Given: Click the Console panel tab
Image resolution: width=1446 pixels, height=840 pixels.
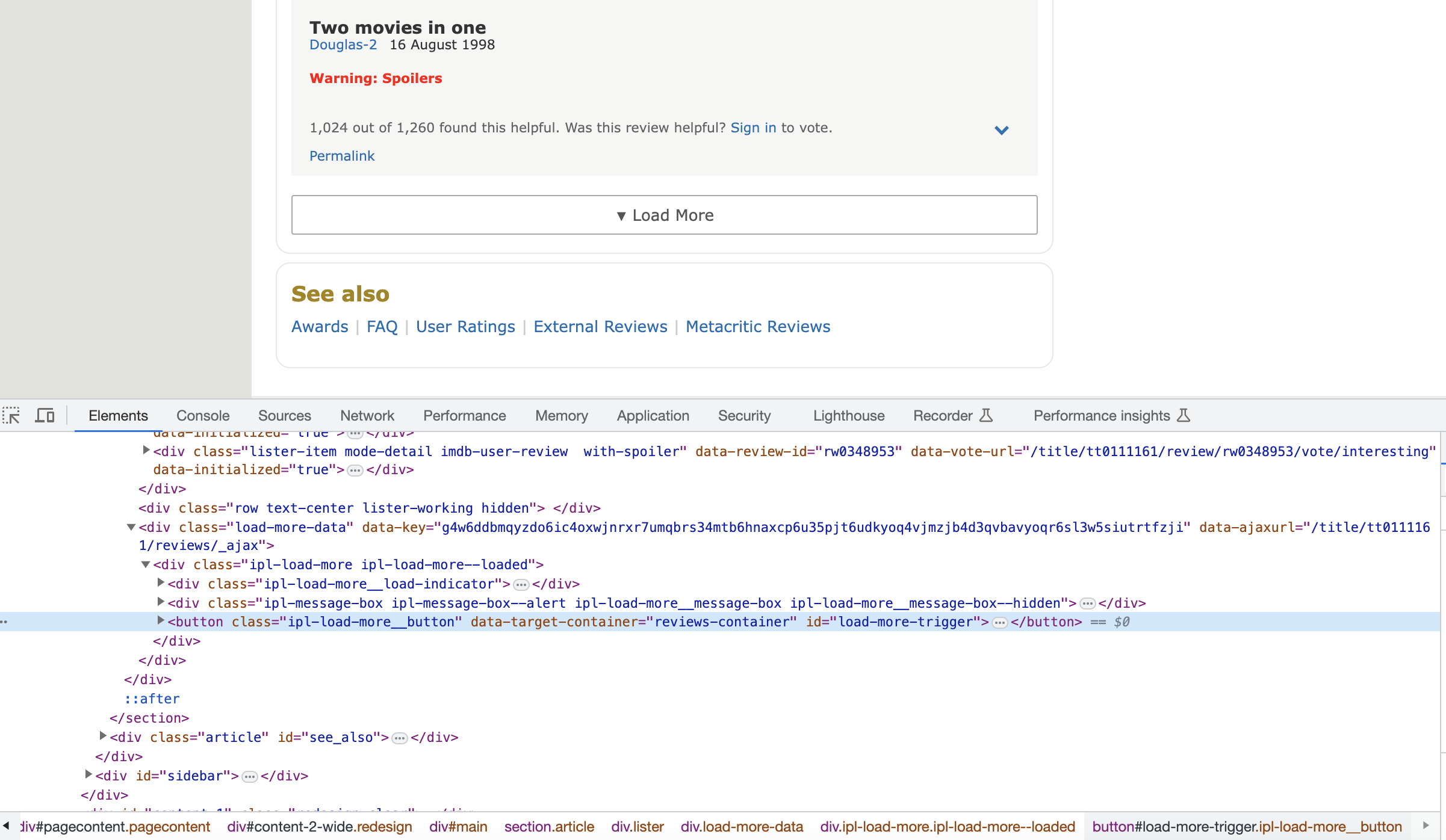Looking at the screenshot, I should [202, 415].
